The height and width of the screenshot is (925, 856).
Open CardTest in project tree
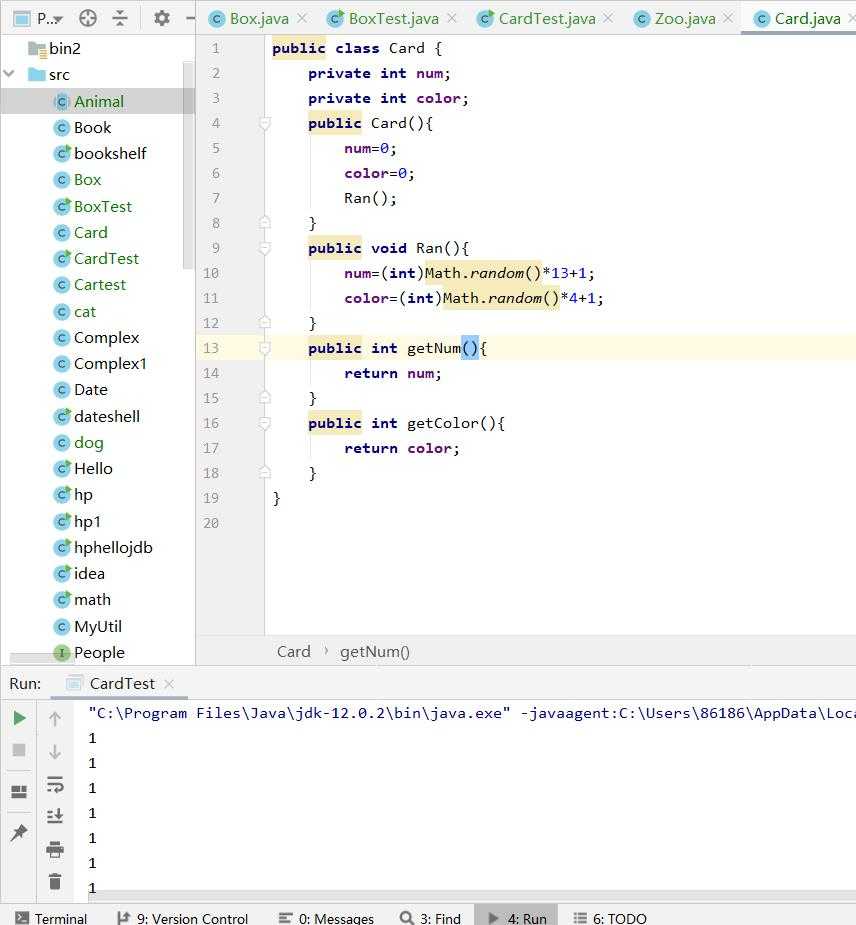pos(97,258)
